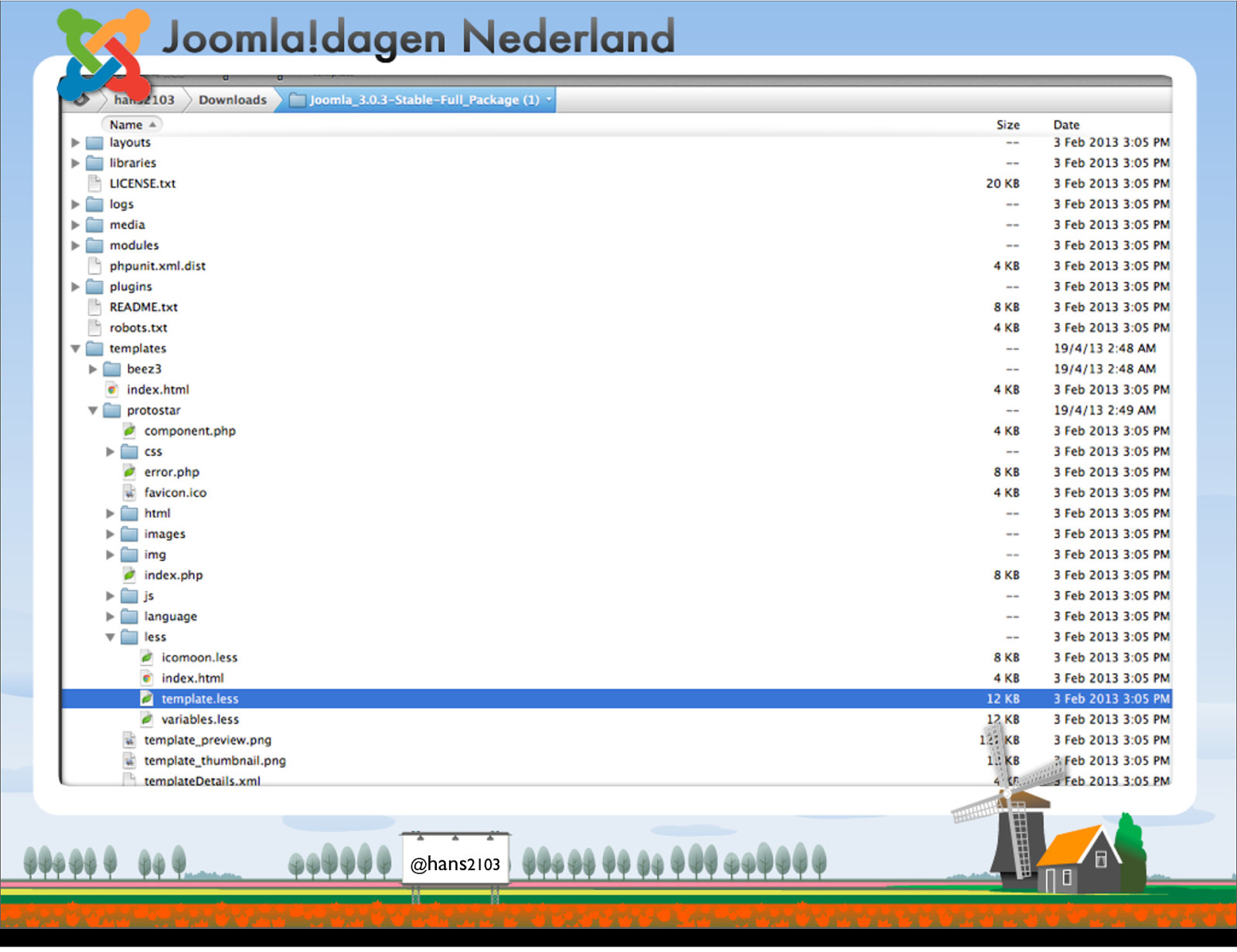
Task: Click the index.php file icon
Action: click(129, 576)
